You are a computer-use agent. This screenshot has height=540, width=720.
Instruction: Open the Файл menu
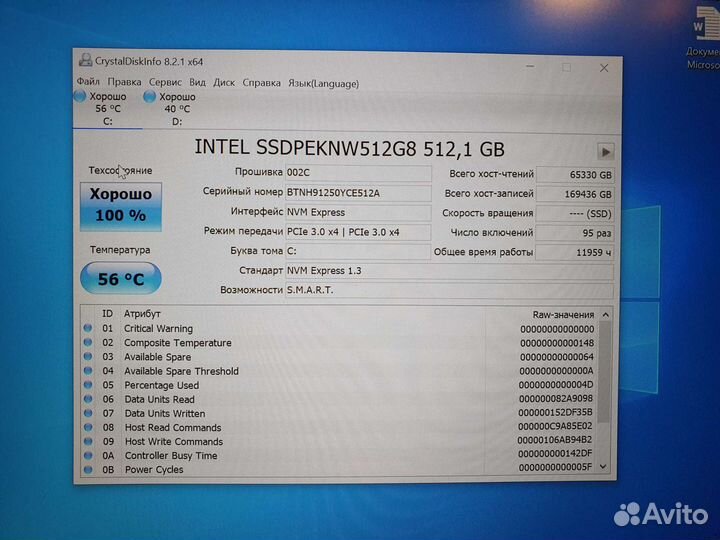tap(88, 81)
